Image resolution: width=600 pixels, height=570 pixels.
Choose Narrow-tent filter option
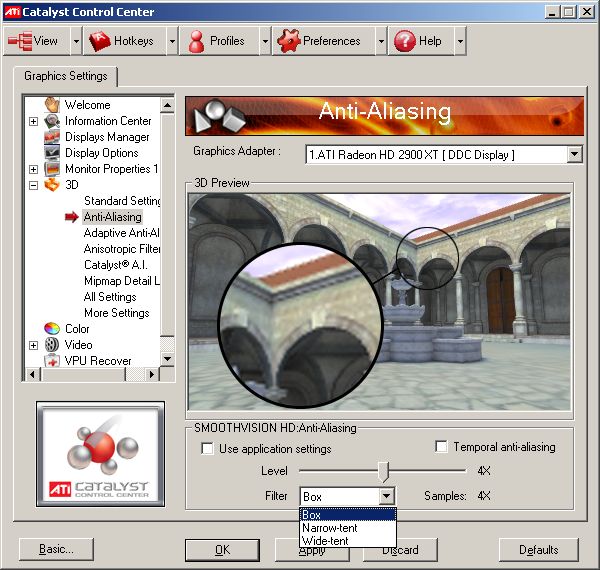tap(348, 528)
